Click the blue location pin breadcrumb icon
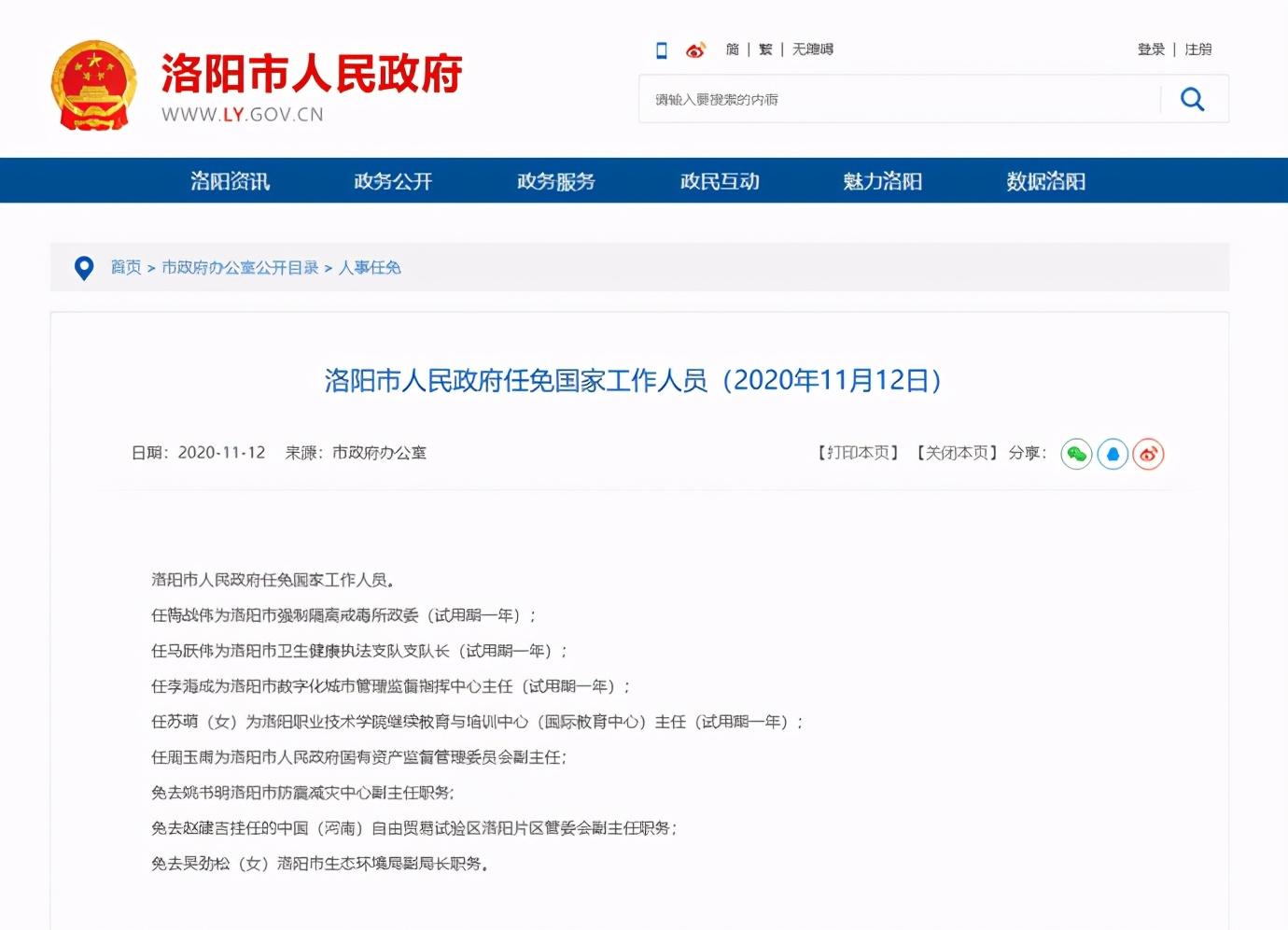The width and height of the screenshot is (1288, 930). tap(84, 268)
